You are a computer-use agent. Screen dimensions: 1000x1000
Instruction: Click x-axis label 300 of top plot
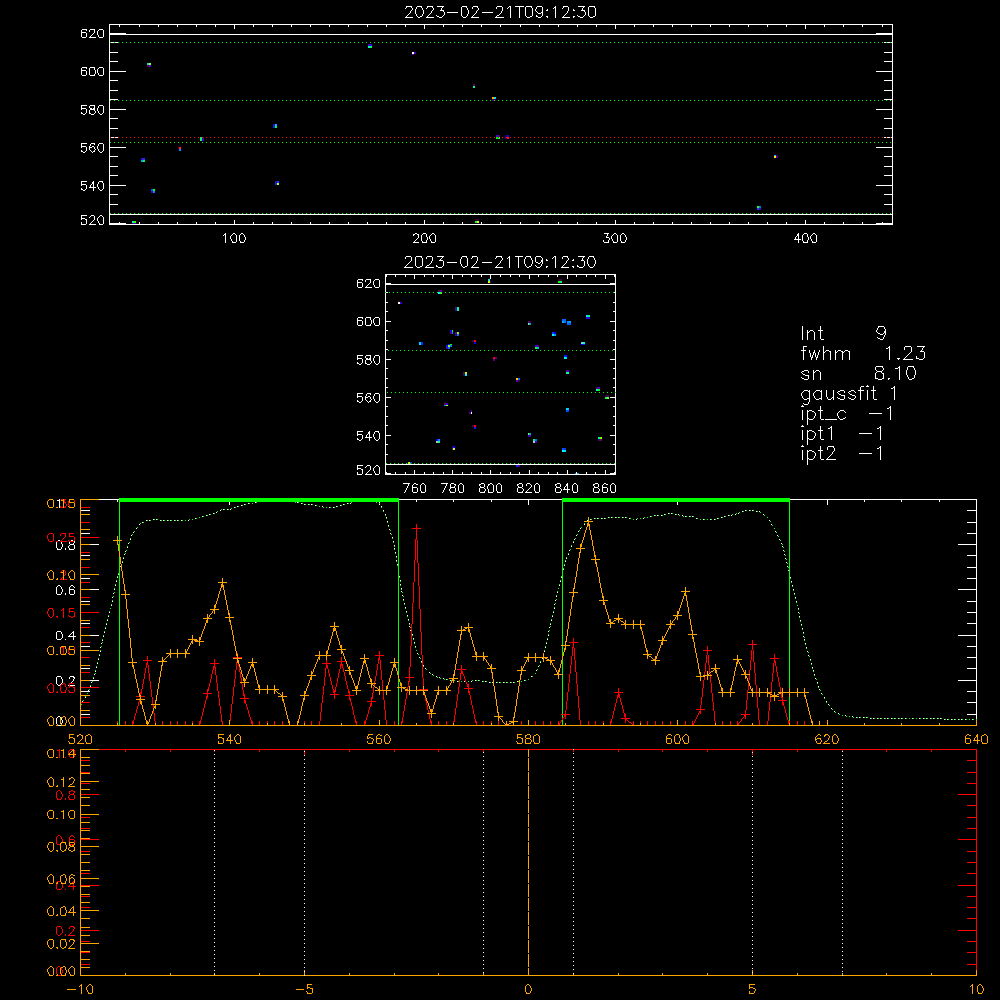(x=615, y=239)
